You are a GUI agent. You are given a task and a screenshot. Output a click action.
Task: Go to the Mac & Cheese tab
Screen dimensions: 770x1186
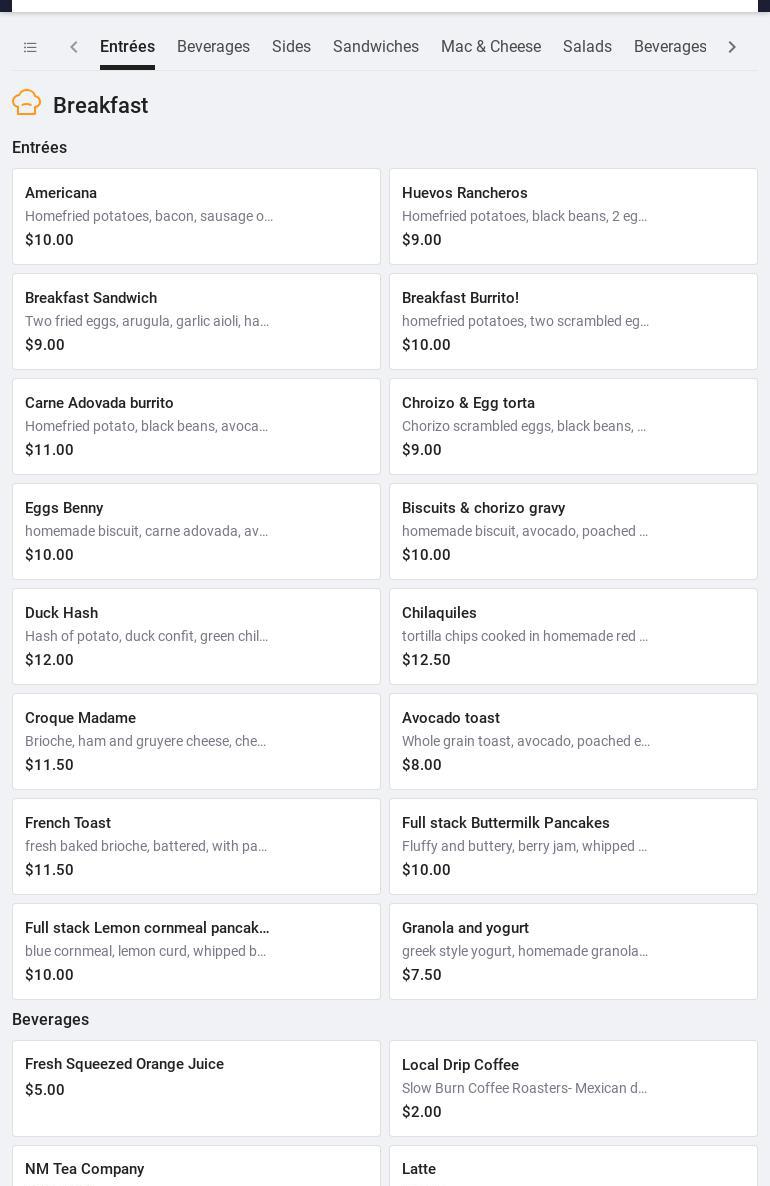[490, 47]
